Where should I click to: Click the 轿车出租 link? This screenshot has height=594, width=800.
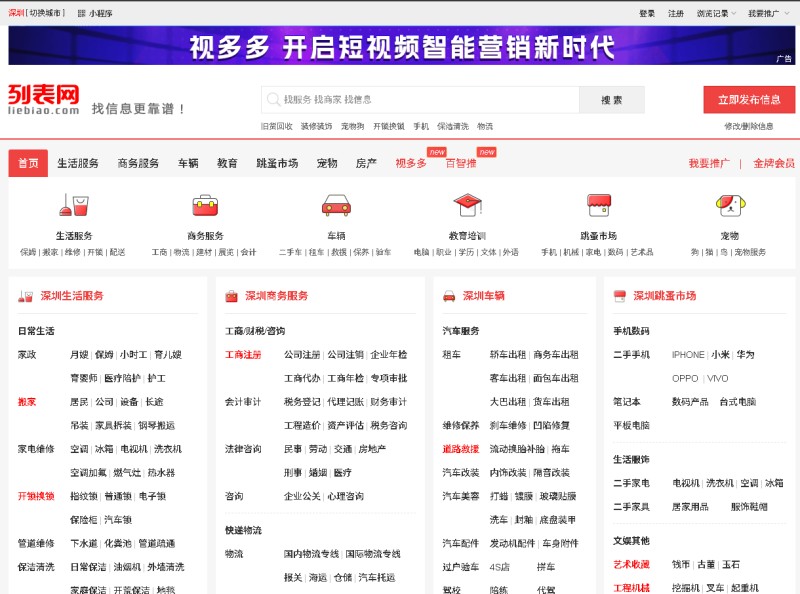pos(508,355)
